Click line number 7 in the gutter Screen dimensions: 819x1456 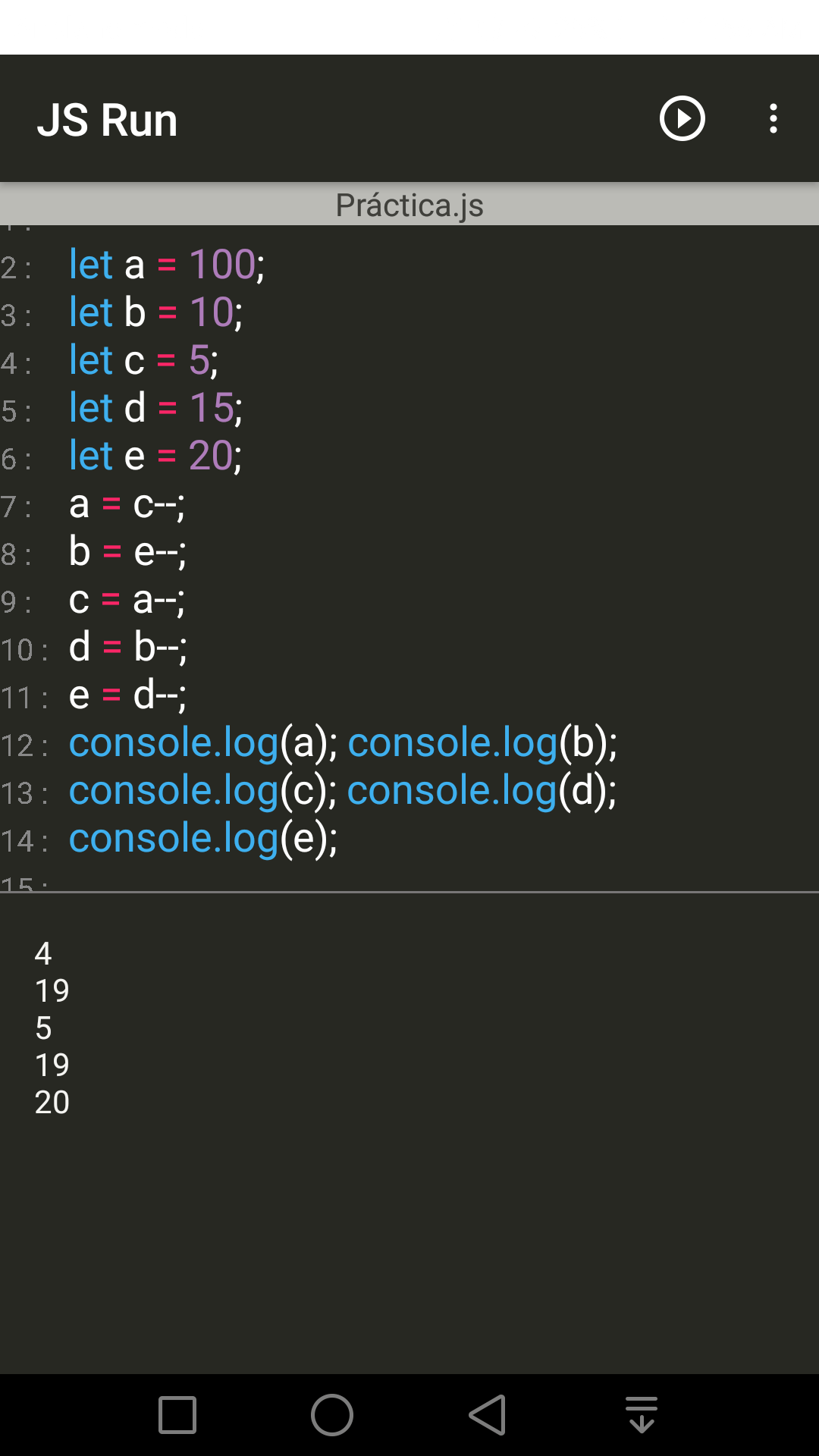tap(19, 504)
